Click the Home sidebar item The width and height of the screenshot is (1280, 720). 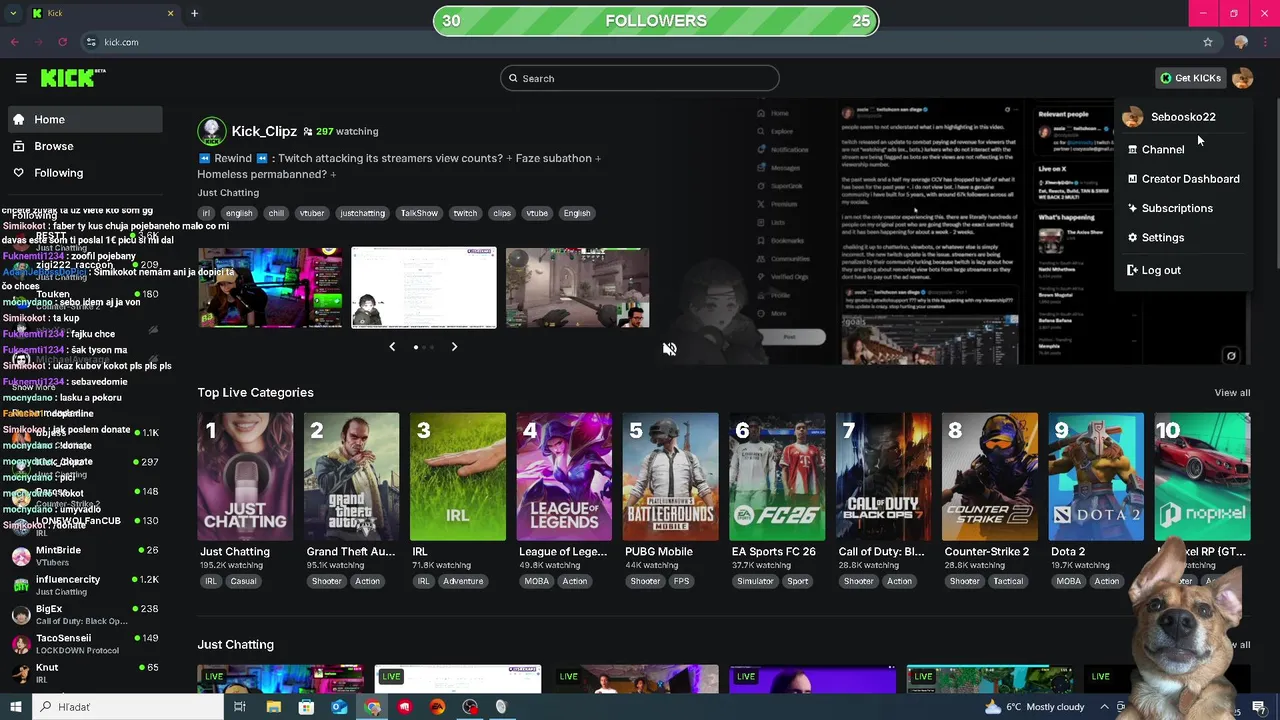point(85,119)
